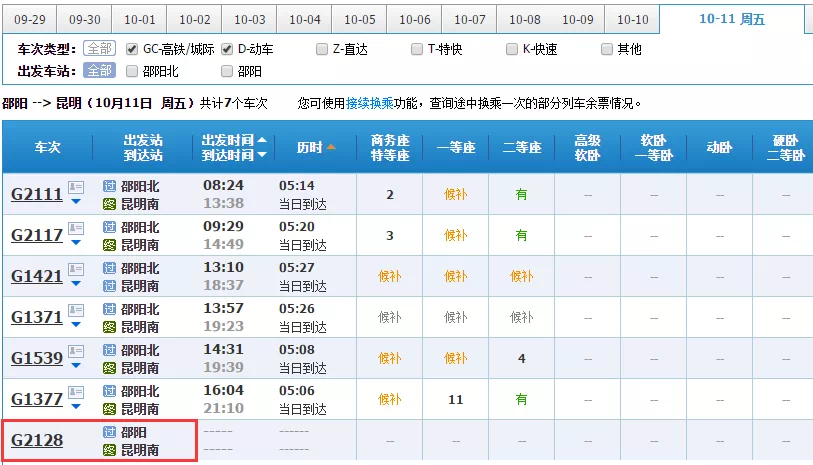Click the terminal station icon for G2111 arrival
This screenshot has width=813, height=465.
(x=109, y=204)
